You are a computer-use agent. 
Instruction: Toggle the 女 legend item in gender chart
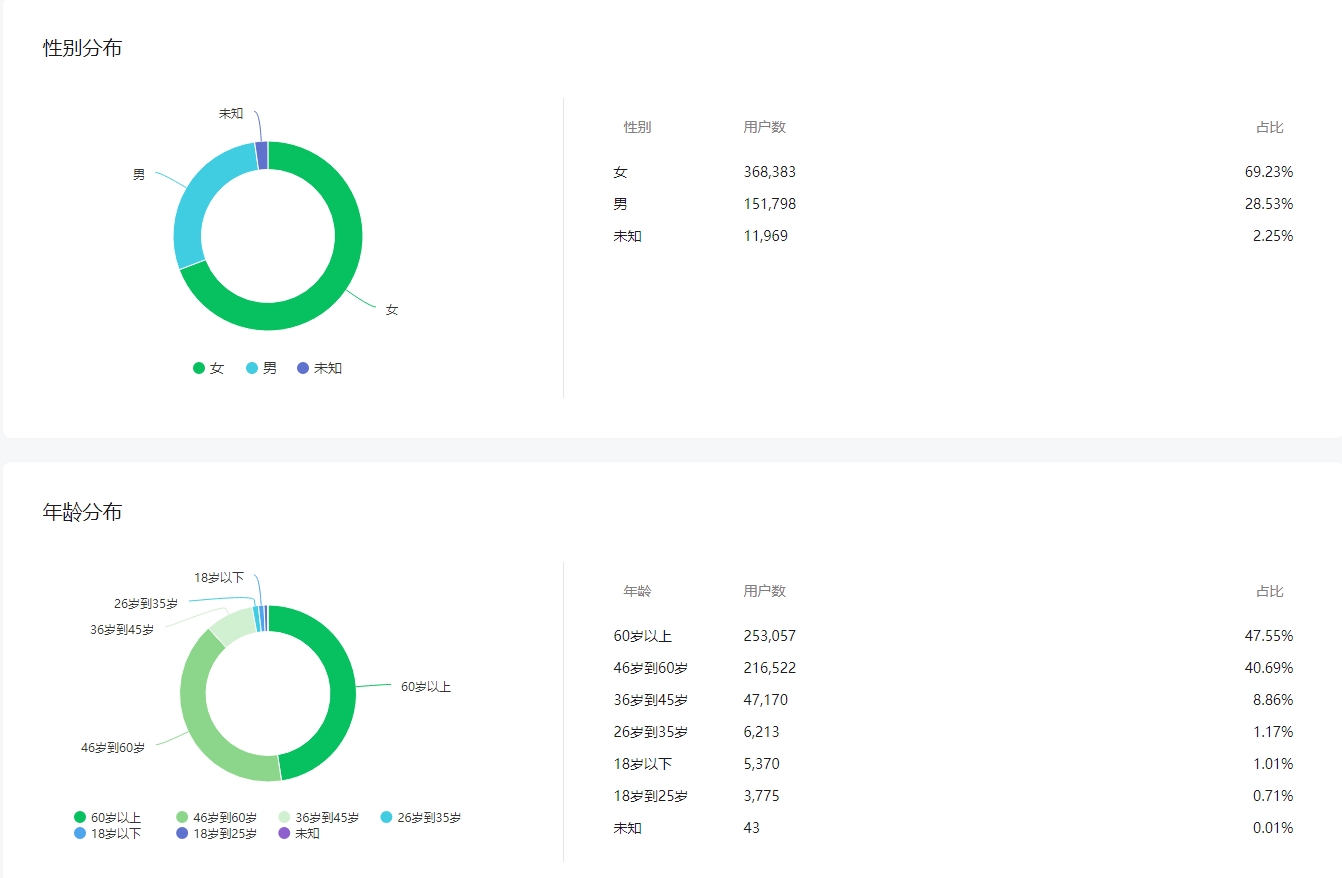[209, 368]
